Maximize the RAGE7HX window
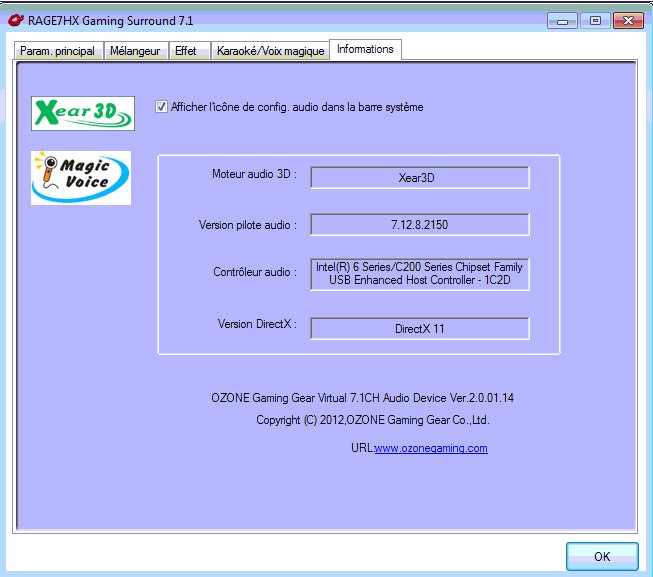The image size is (653, 577). point(595,21)
